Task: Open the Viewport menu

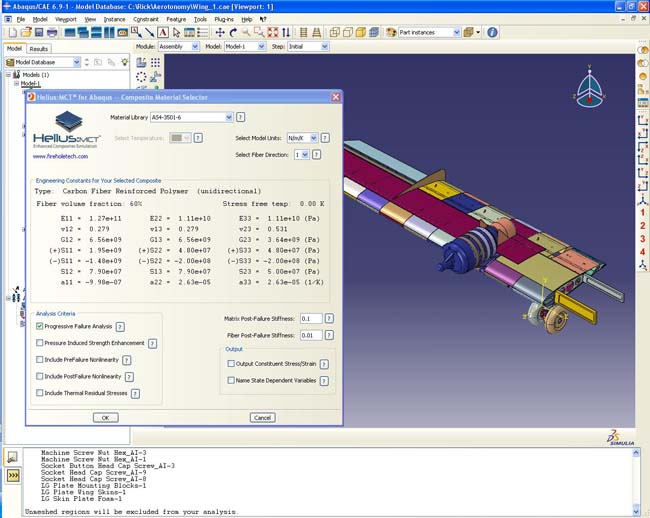Action: pyautogui.click(x=65, y=19)
